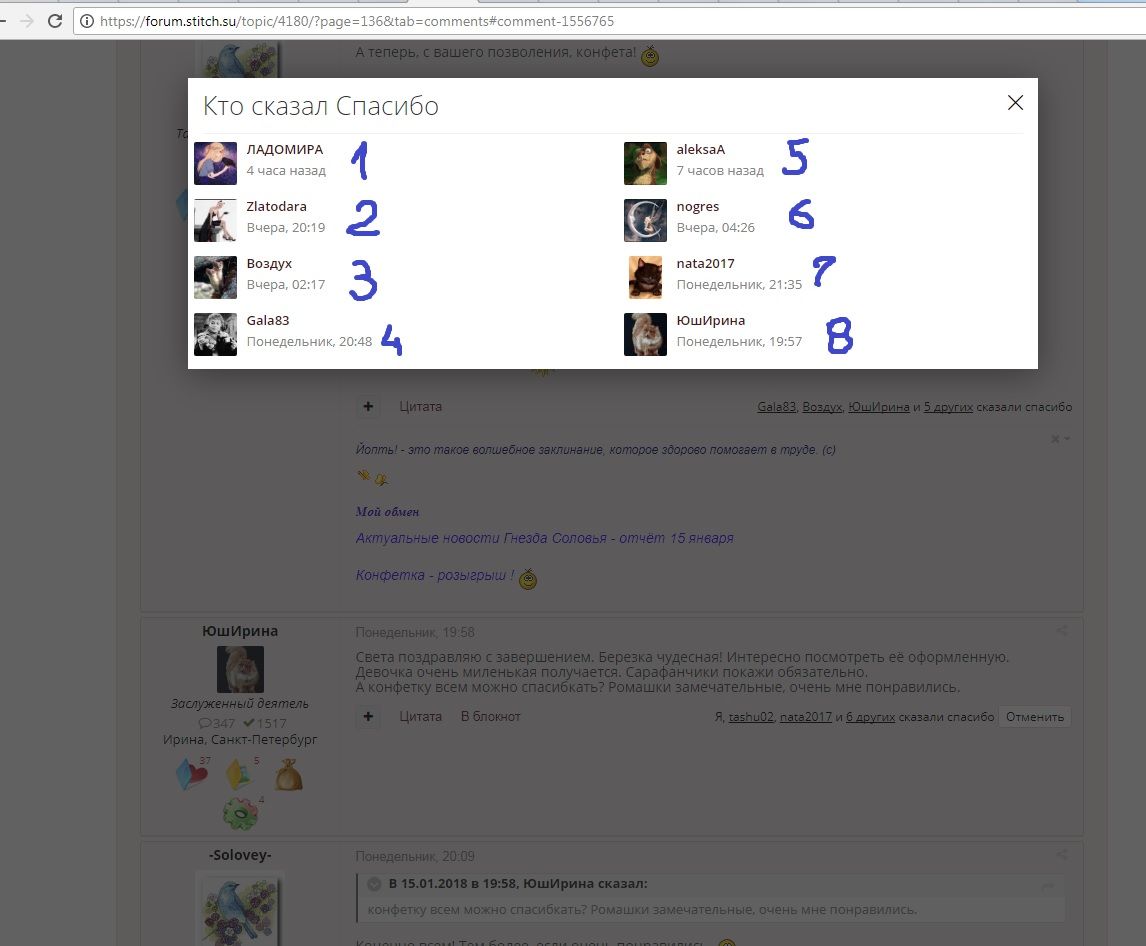The width and height of the screenshot is (1146, 946).
Task: Open ЮшИрина's profile in the dialog
Action: pyautogui.click(x=710, y=321)
